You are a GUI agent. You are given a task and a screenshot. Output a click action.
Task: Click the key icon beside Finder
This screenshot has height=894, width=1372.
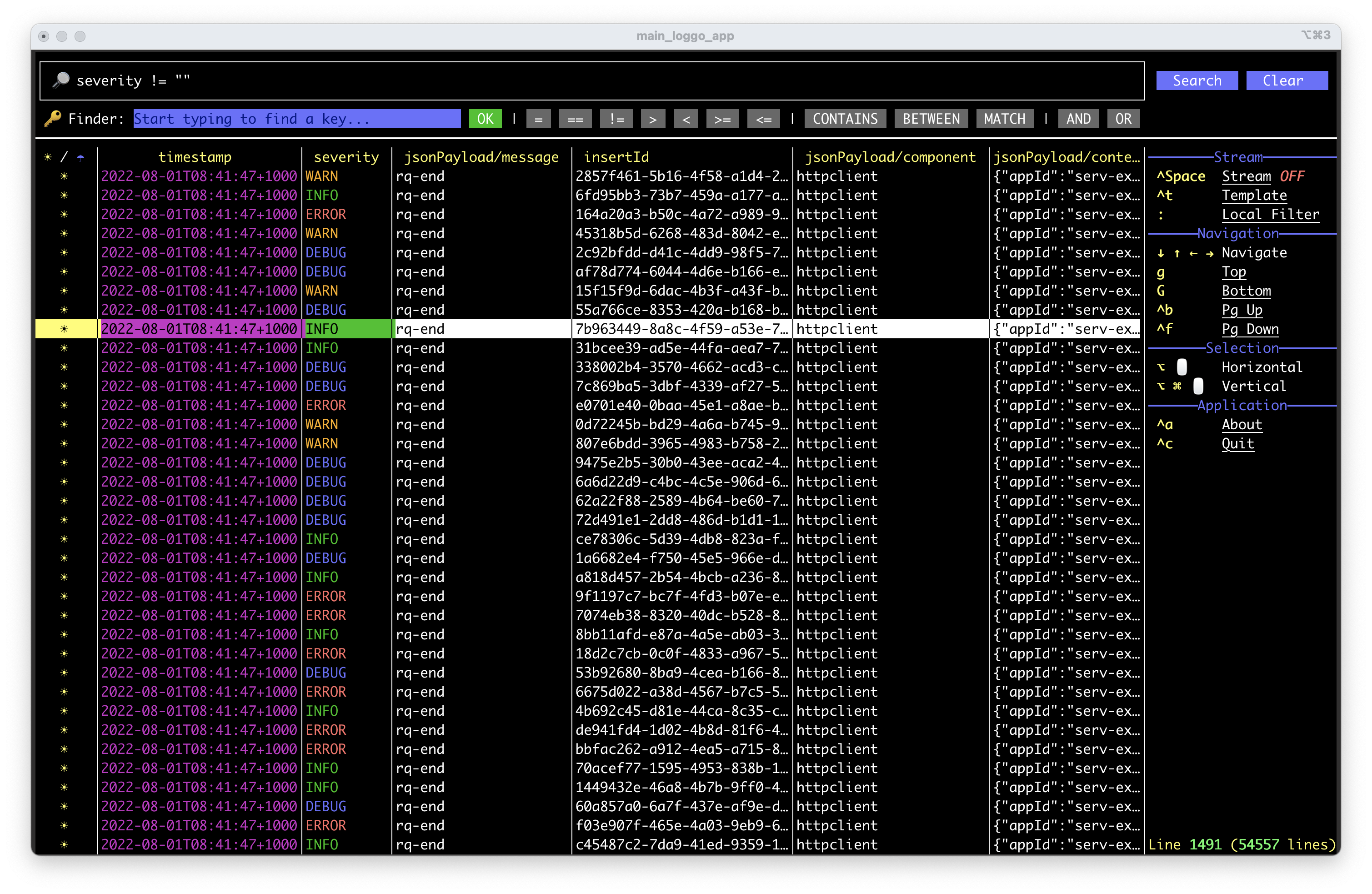click(x=52, y=119)
